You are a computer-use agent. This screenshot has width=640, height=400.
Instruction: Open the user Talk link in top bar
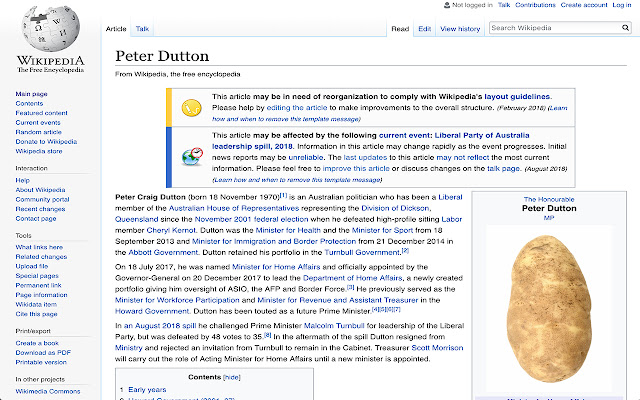504,5
